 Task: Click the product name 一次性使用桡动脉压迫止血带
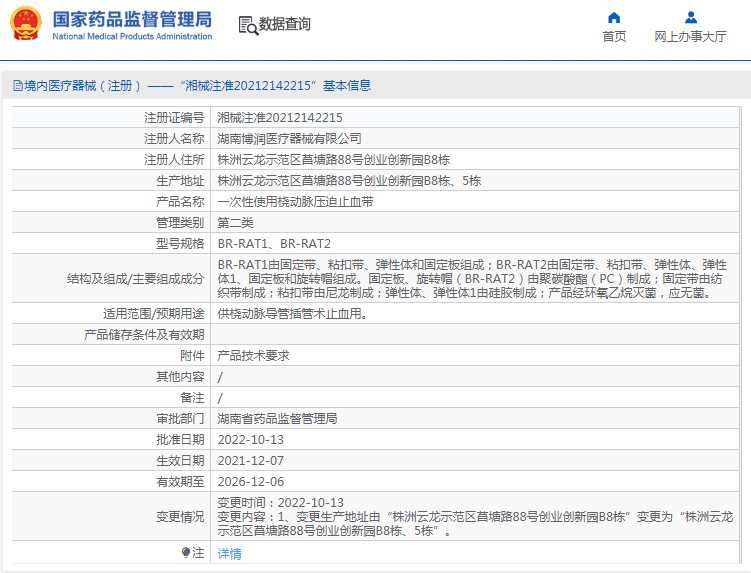pyautogui.click(x=295, y=201)
